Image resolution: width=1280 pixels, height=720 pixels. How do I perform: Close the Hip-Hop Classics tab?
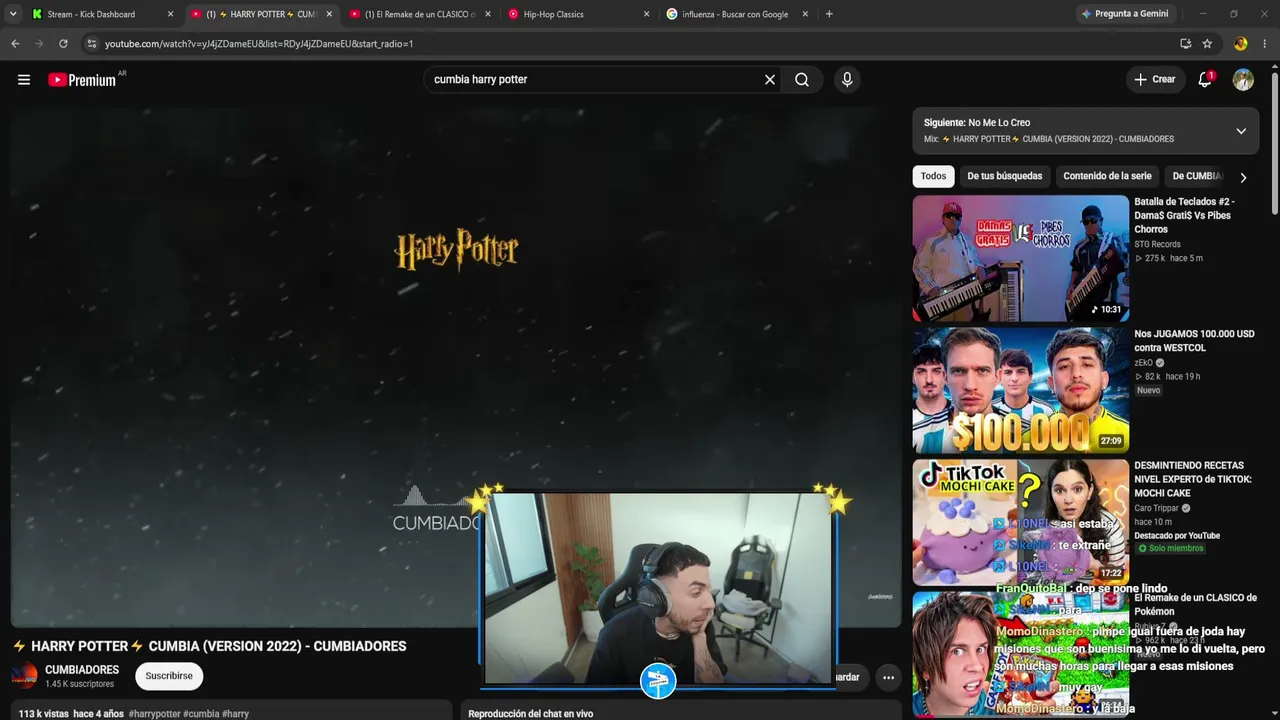pos(646,14)
